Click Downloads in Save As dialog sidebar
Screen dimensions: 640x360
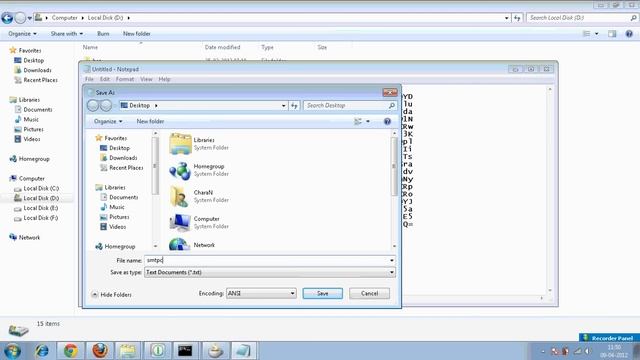point(123,158)
